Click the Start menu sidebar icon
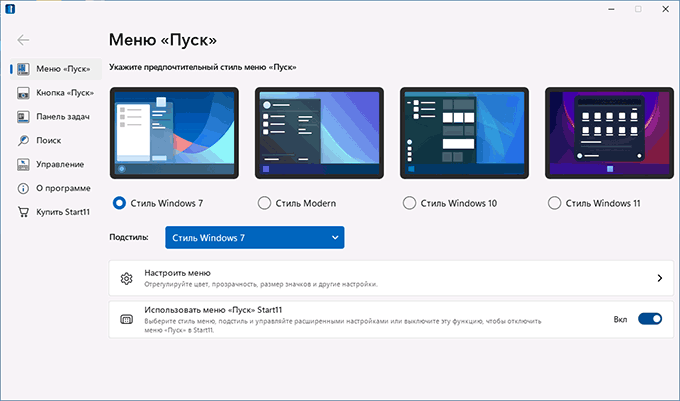This screenshot has height=401, width=680. pyautogui.click(x=23, y=69)
